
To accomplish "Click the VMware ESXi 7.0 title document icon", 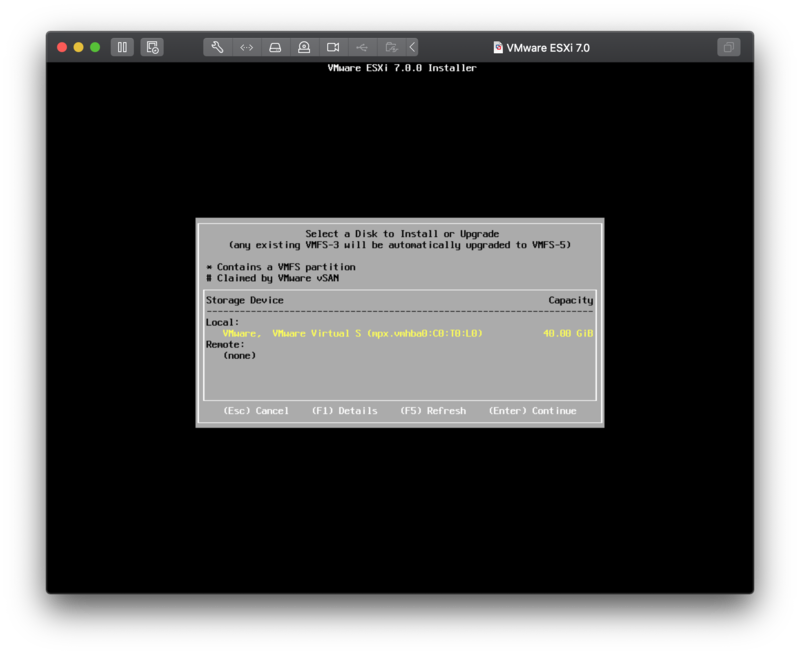I will point(498,47).
